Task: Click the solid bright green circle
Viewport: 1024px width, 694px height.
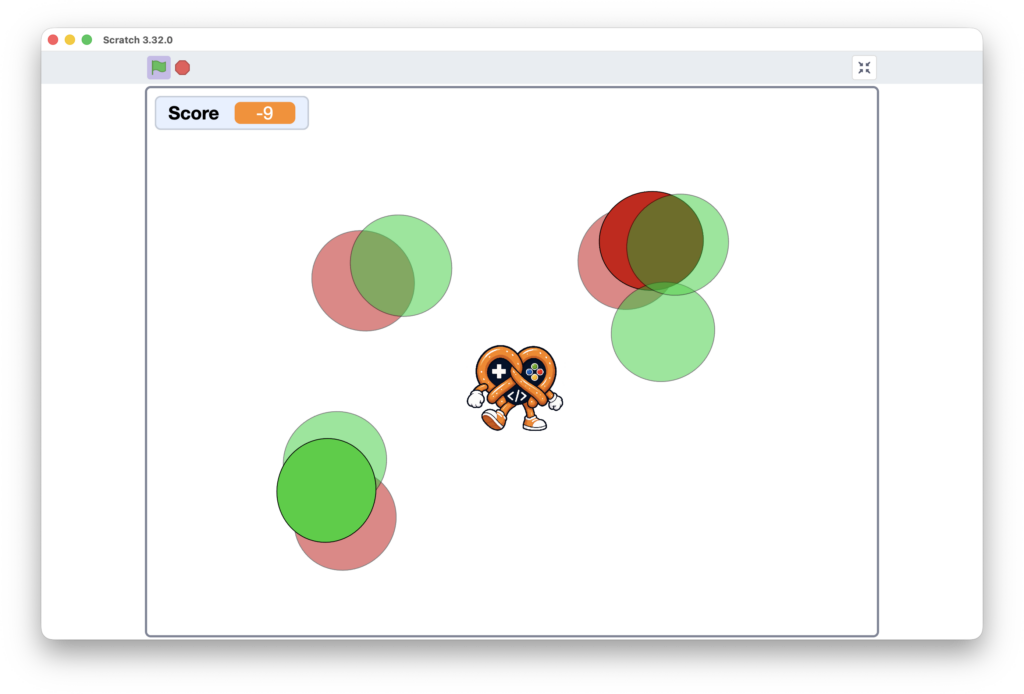Action: tap(327, 490)
